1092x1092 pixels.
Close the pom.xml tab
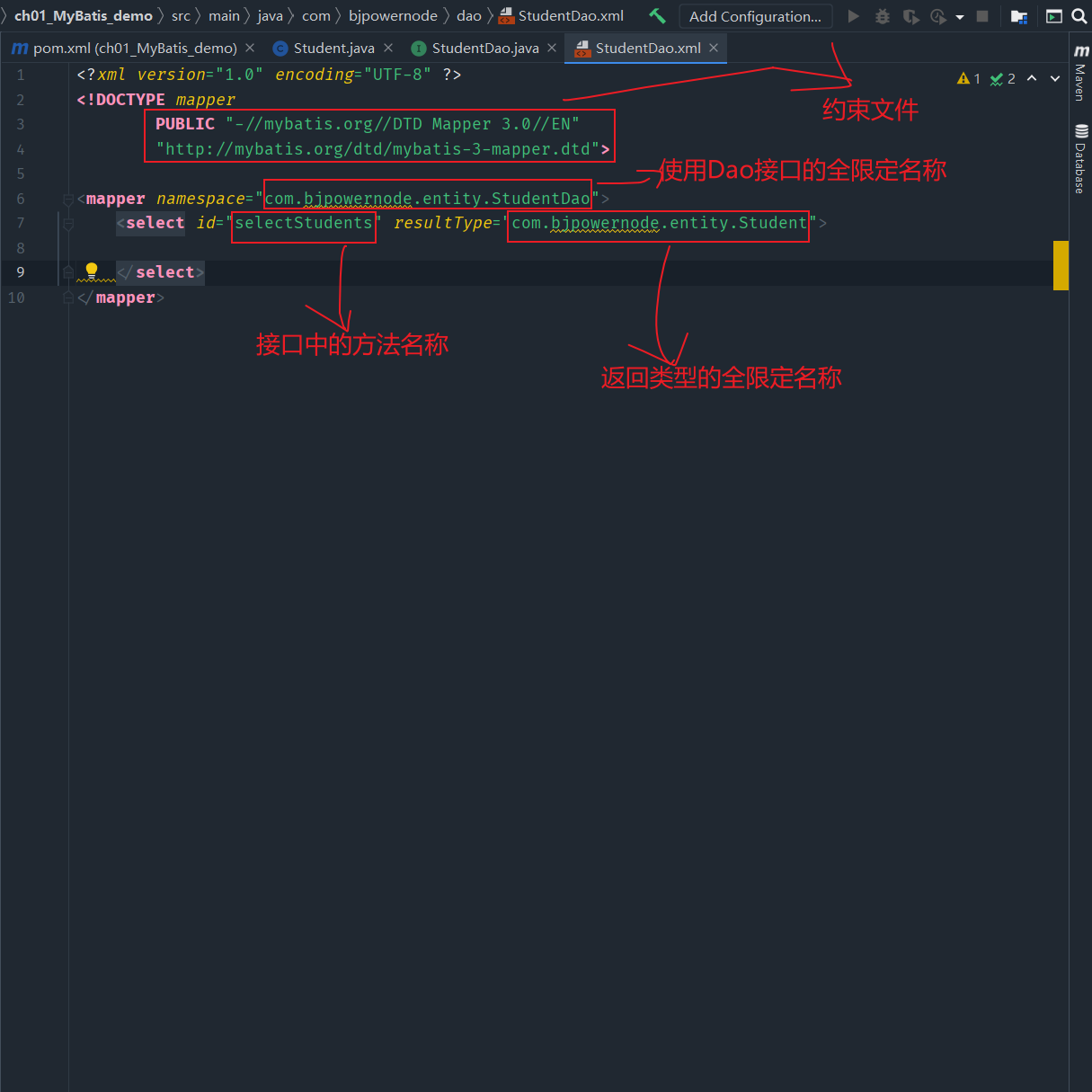pos(250,48)
